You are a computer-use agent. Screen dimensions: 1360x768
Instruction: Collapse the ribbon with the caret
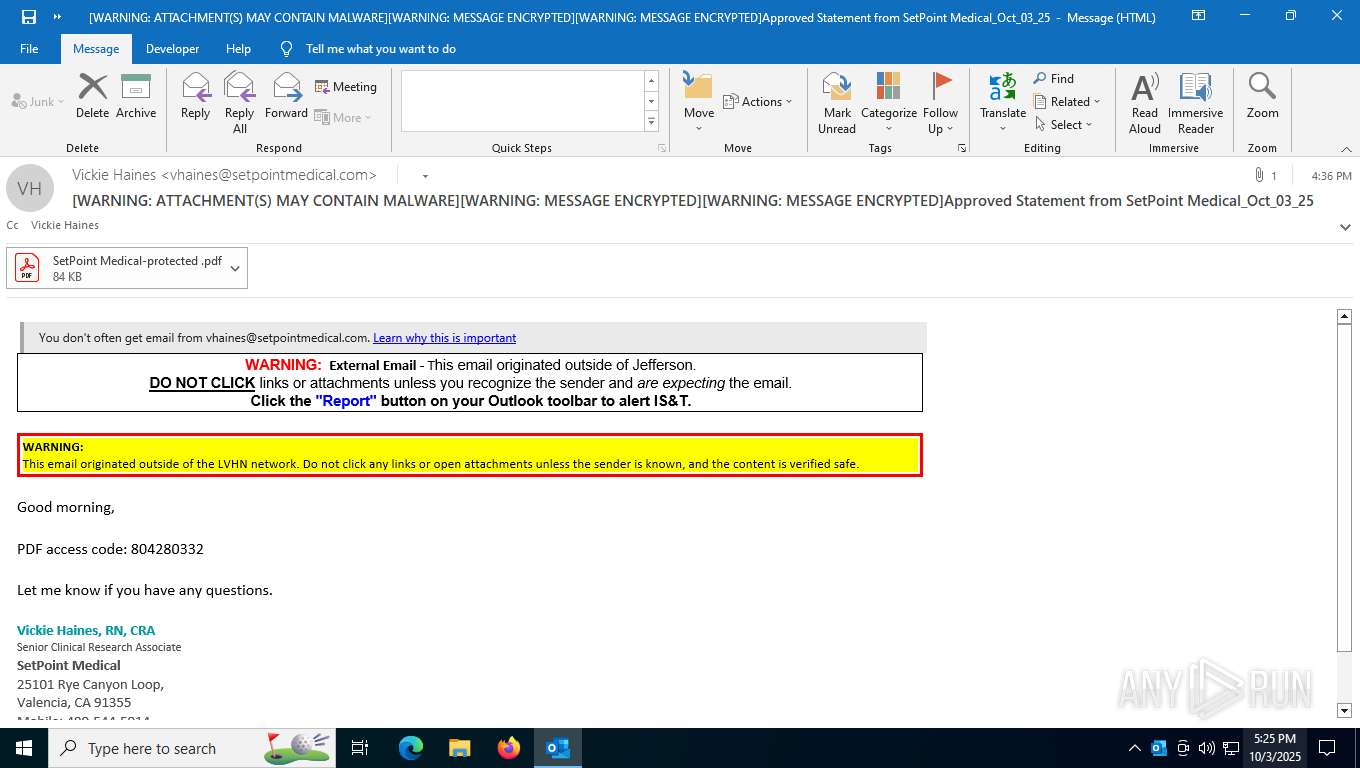pyautogui.click(x=1345, y=149)
